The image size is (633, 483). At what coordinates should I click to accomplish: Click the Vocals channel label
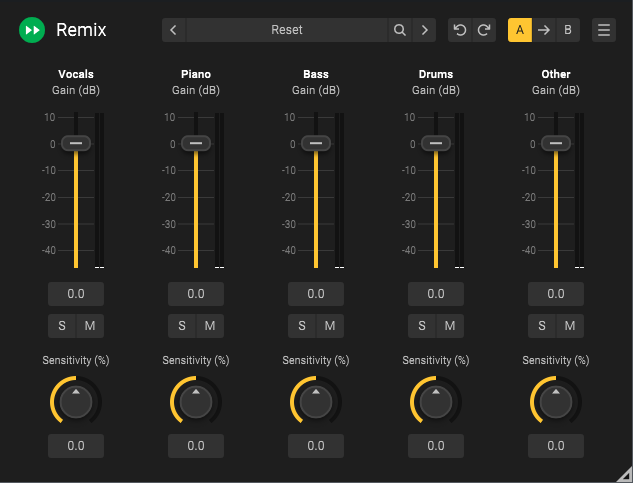(x=76, y=74)
